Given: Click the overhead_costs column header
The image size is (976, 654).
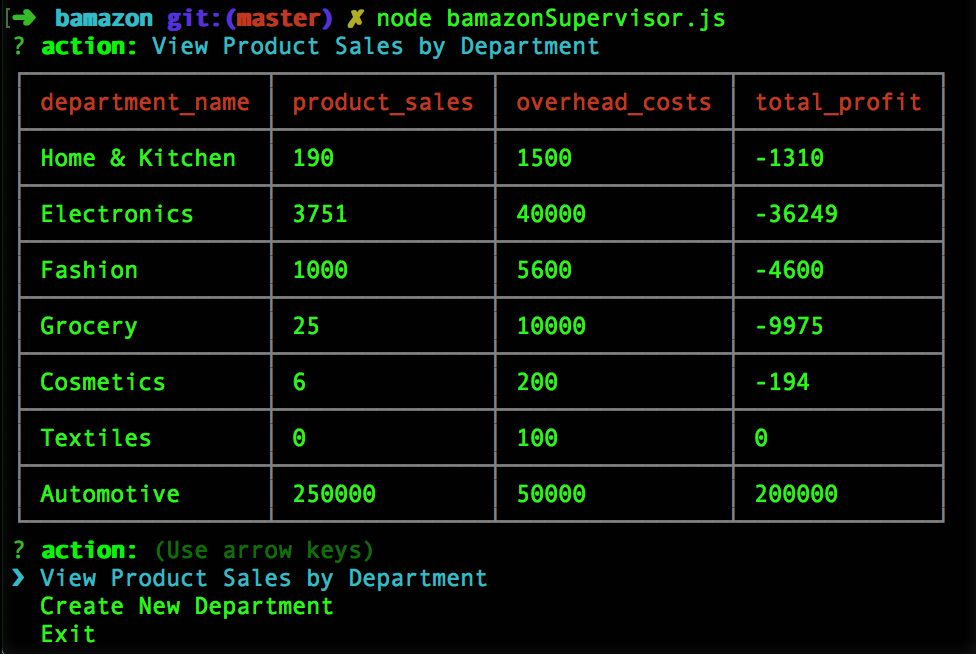Looking at the screenshot, I should (613, 102).
